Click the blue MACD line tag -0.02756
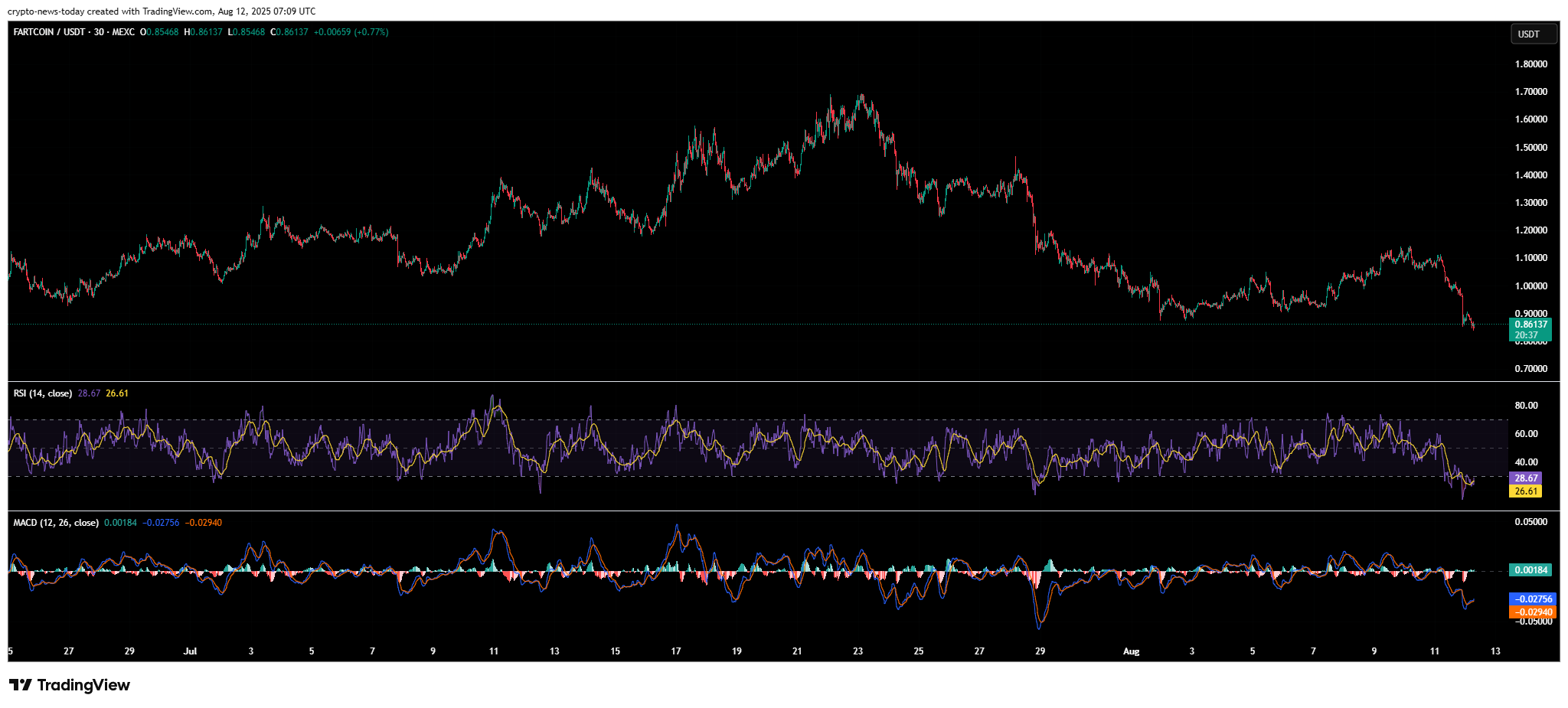This screenshot has height=708, width=1568. 1532,599
